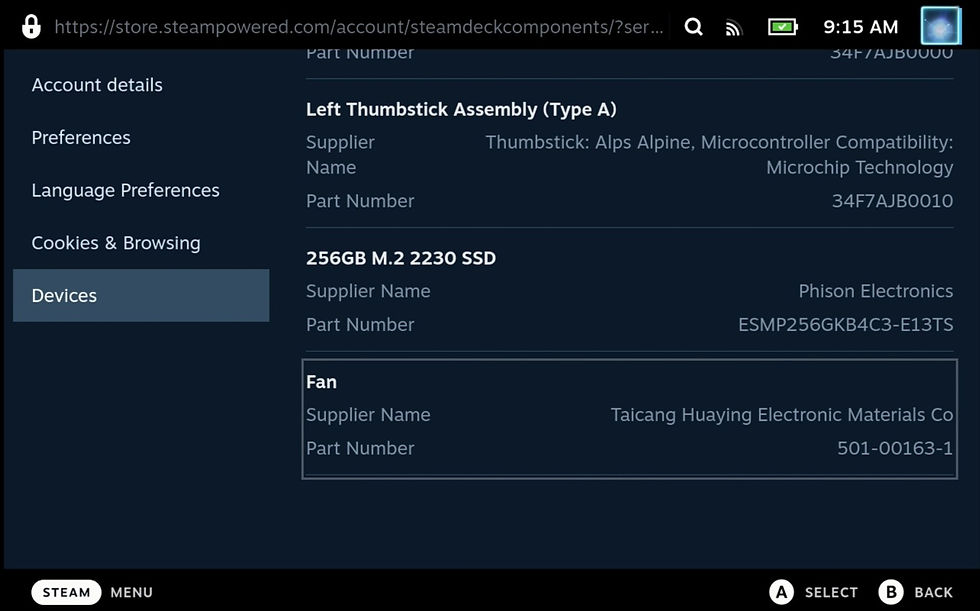
Task: Click the store URL address field
Action: [359, 27]
